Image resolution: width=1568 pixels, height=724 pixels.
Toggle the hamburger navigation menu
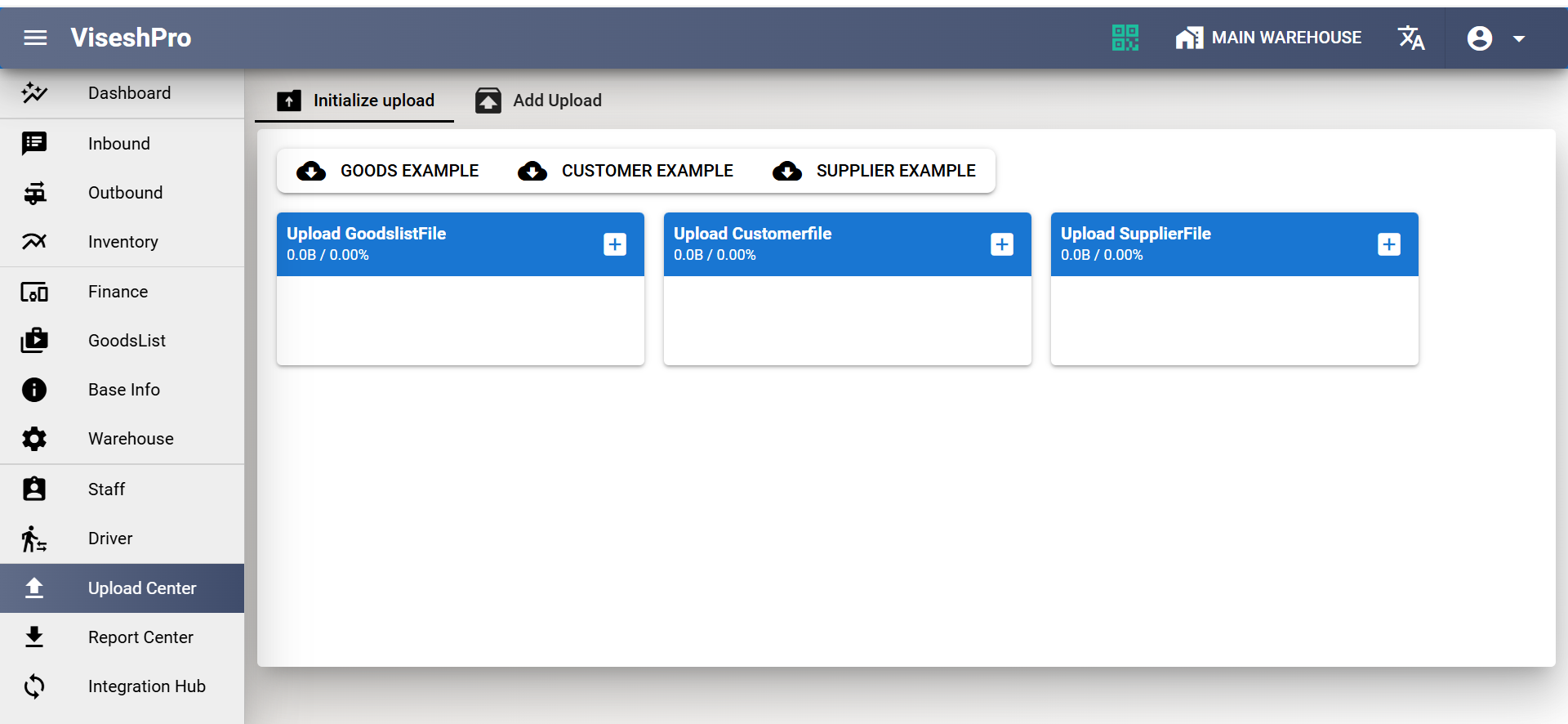[35, 38]
